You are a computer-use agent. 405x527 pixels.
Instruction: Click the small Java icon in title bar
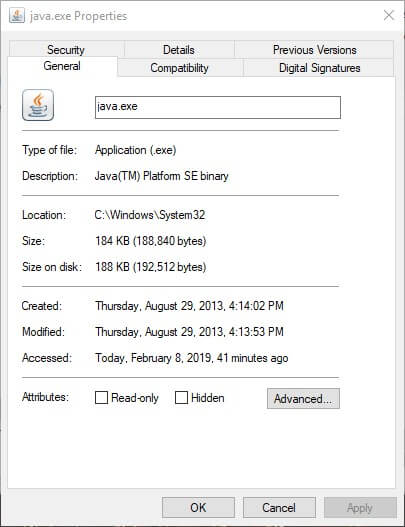click(x=17, y=15)
